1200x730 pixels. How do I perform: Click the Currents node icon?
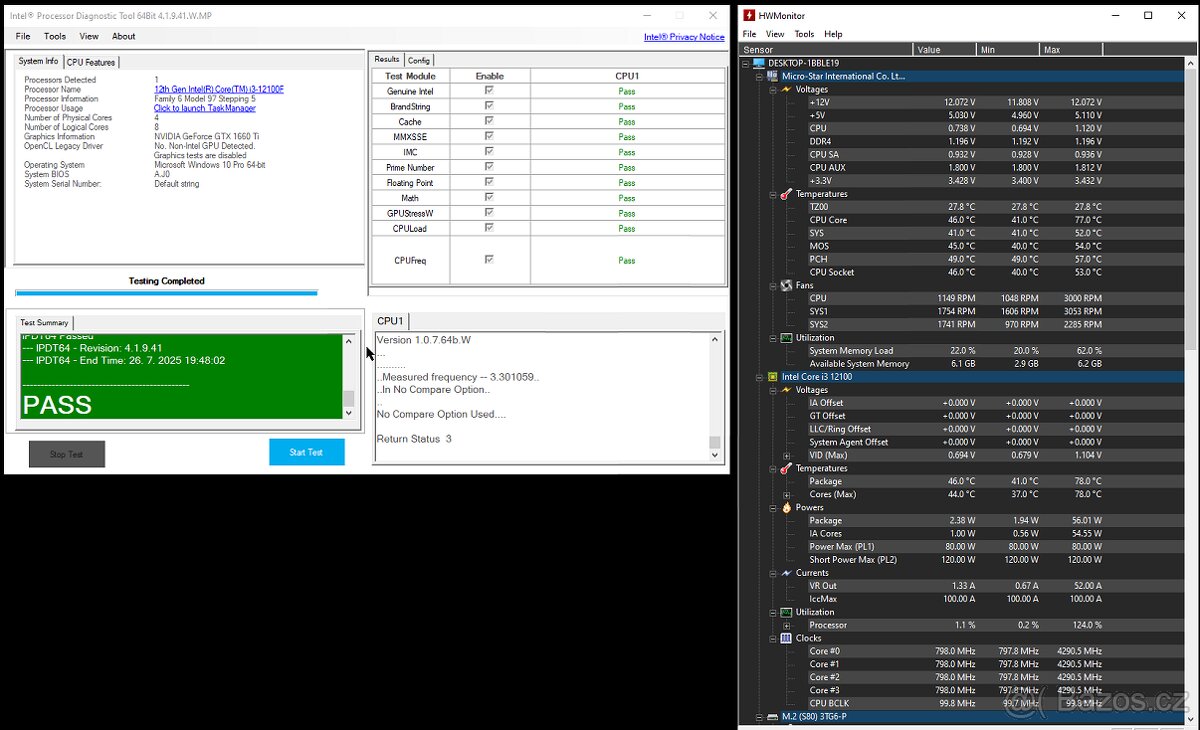pyautogui.click(x=786, y=573)
